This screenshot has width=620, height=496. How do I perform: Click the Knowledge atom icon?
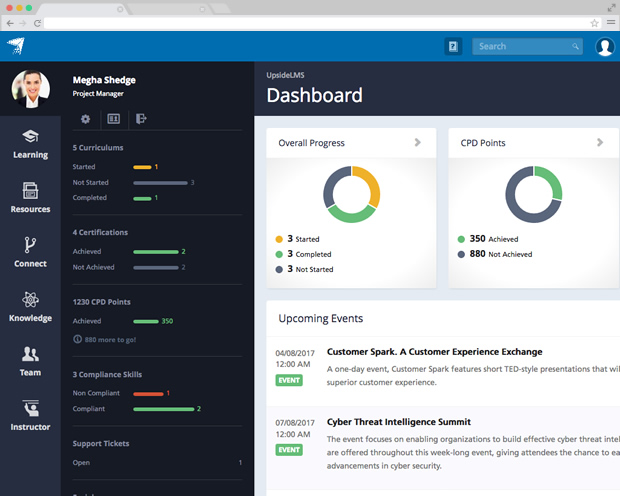click(30, 299)
